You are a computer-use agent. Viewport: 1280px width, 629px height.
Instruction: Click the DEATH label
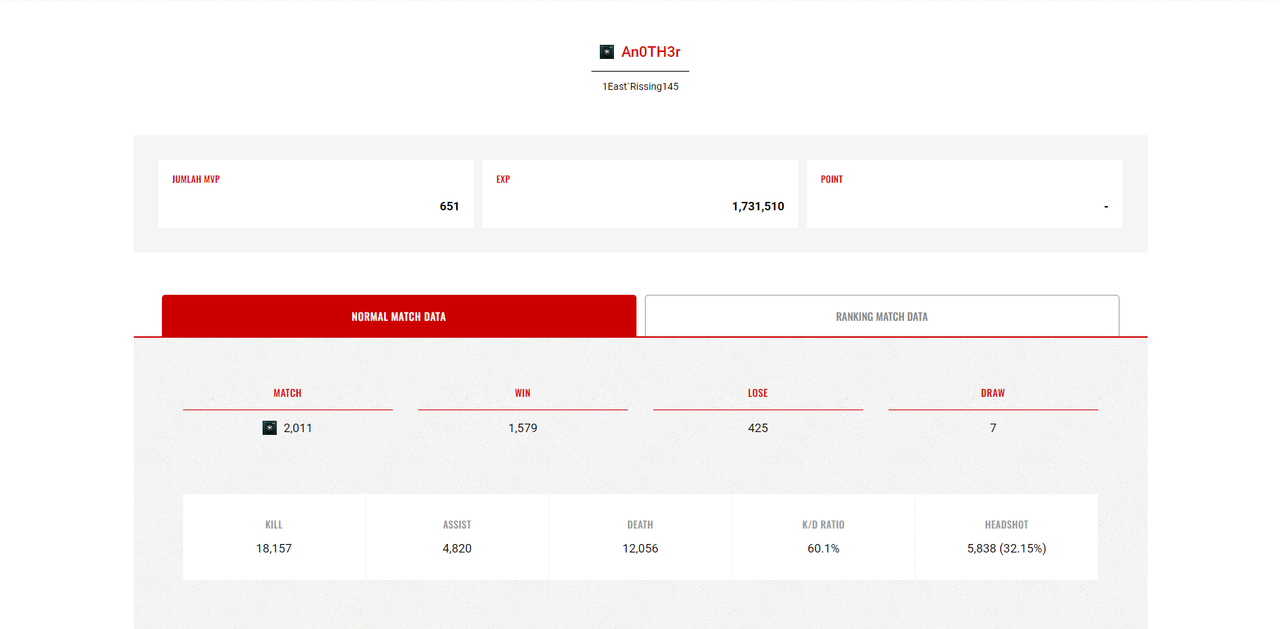click(x=640, y=525)
